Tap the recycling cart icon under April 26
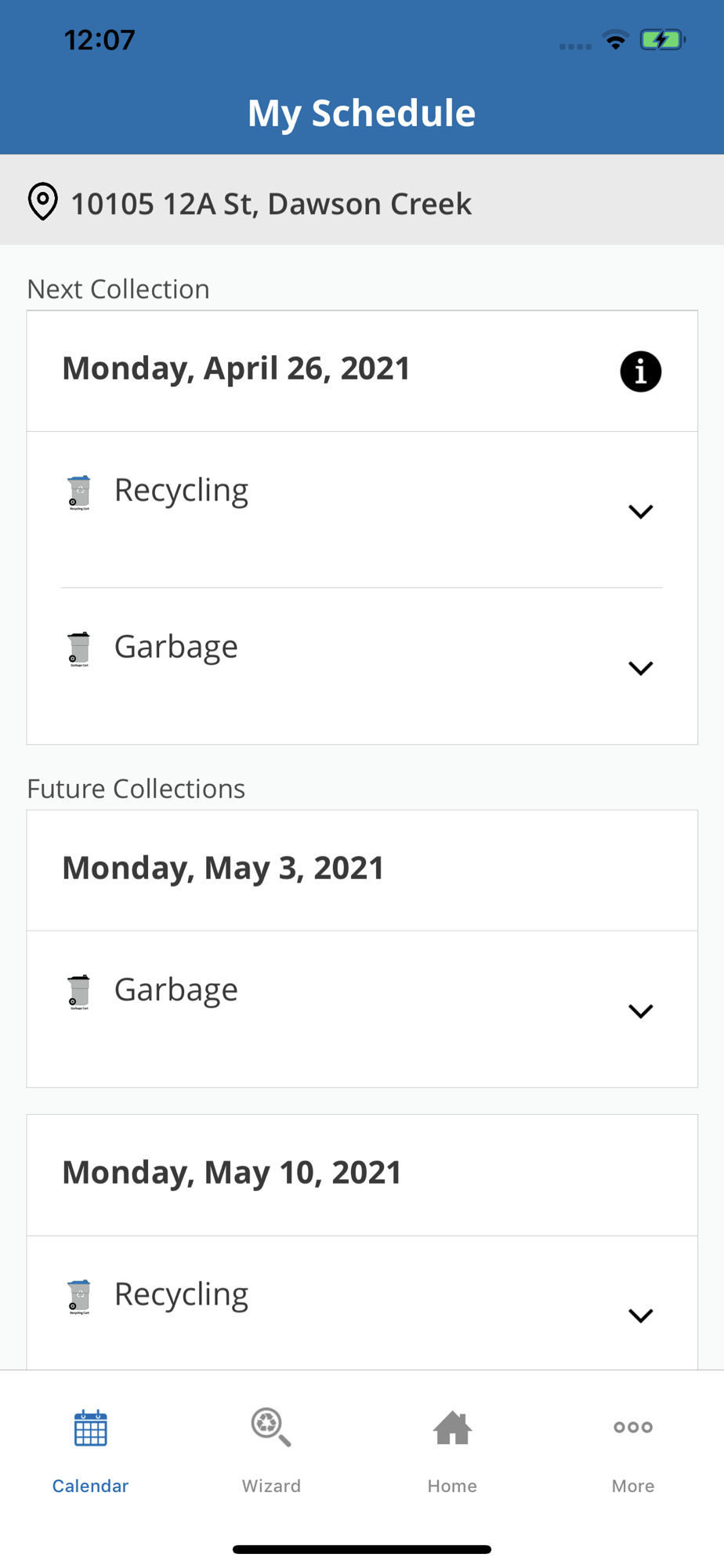The width and height of the screenshot is (724, 1568). (x=79, y=492)
